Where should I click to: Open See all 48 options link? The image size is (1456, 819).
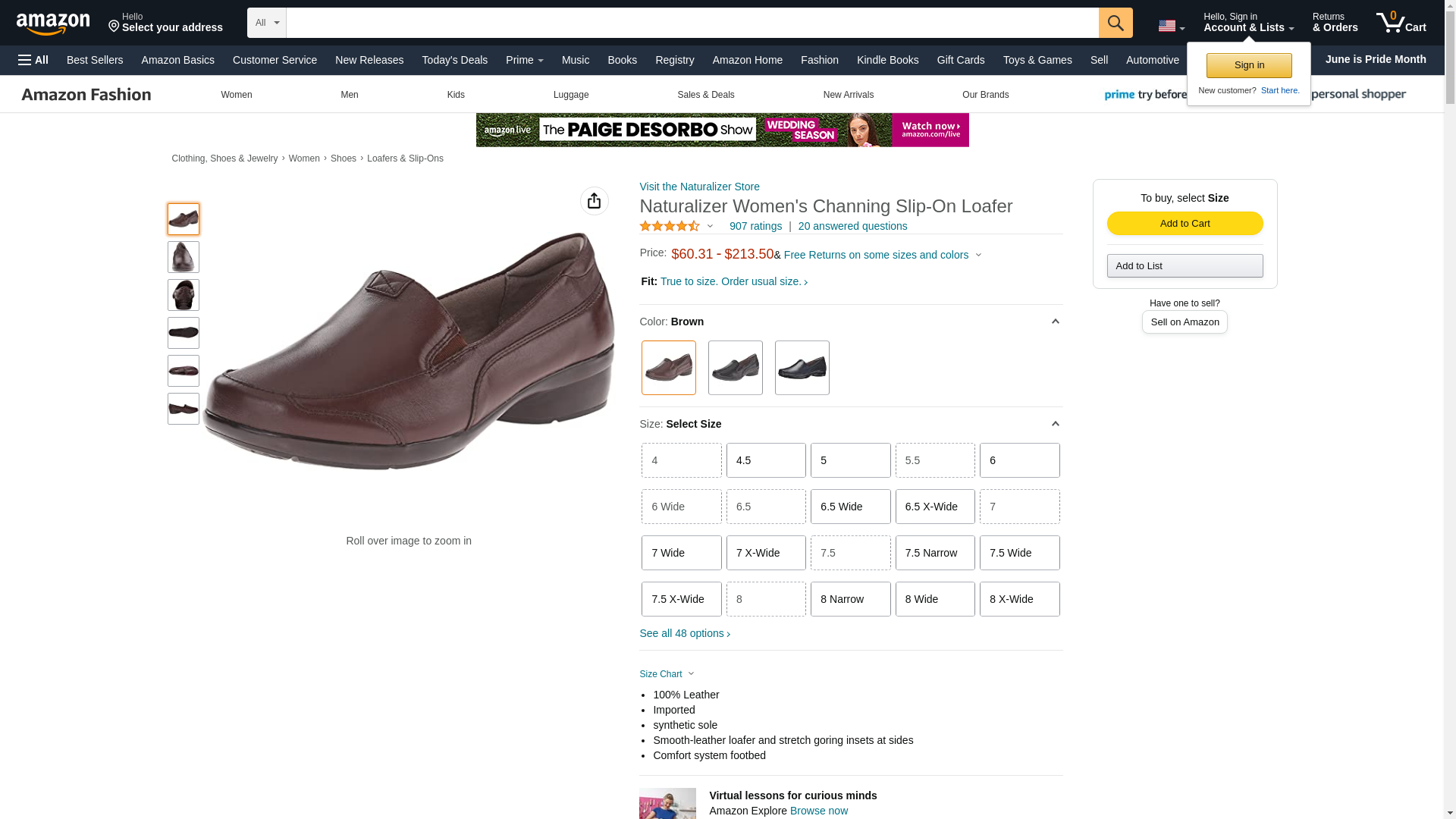point(684,633)
